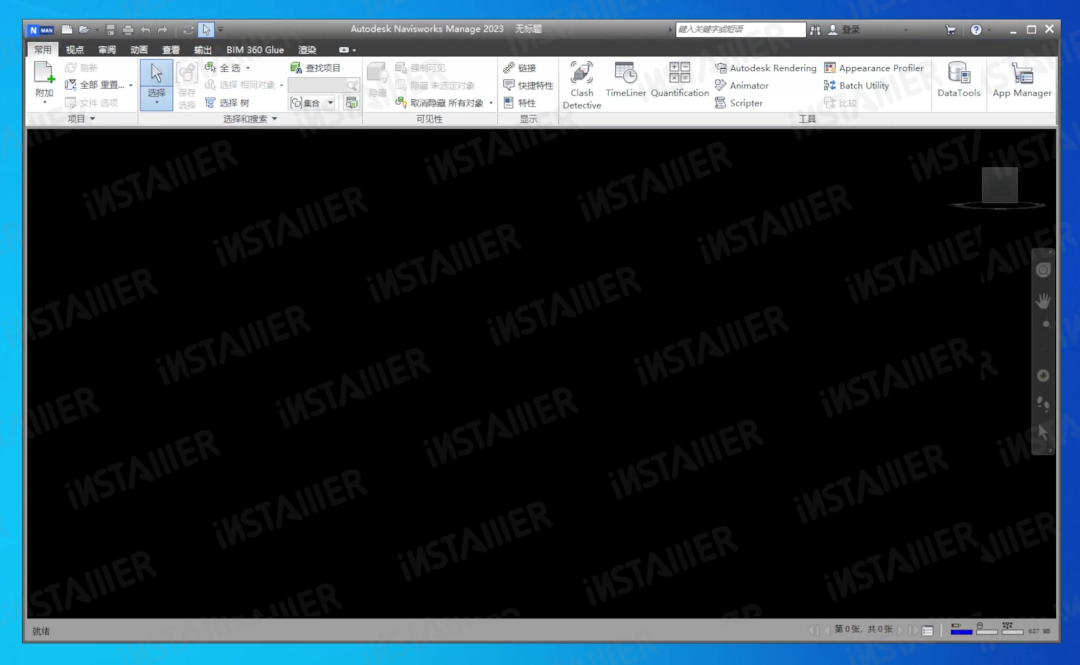Viewport: 1080px width, 665px height.
Task: Click the 附加 (Append) file icon
Action: pos(44,73)
